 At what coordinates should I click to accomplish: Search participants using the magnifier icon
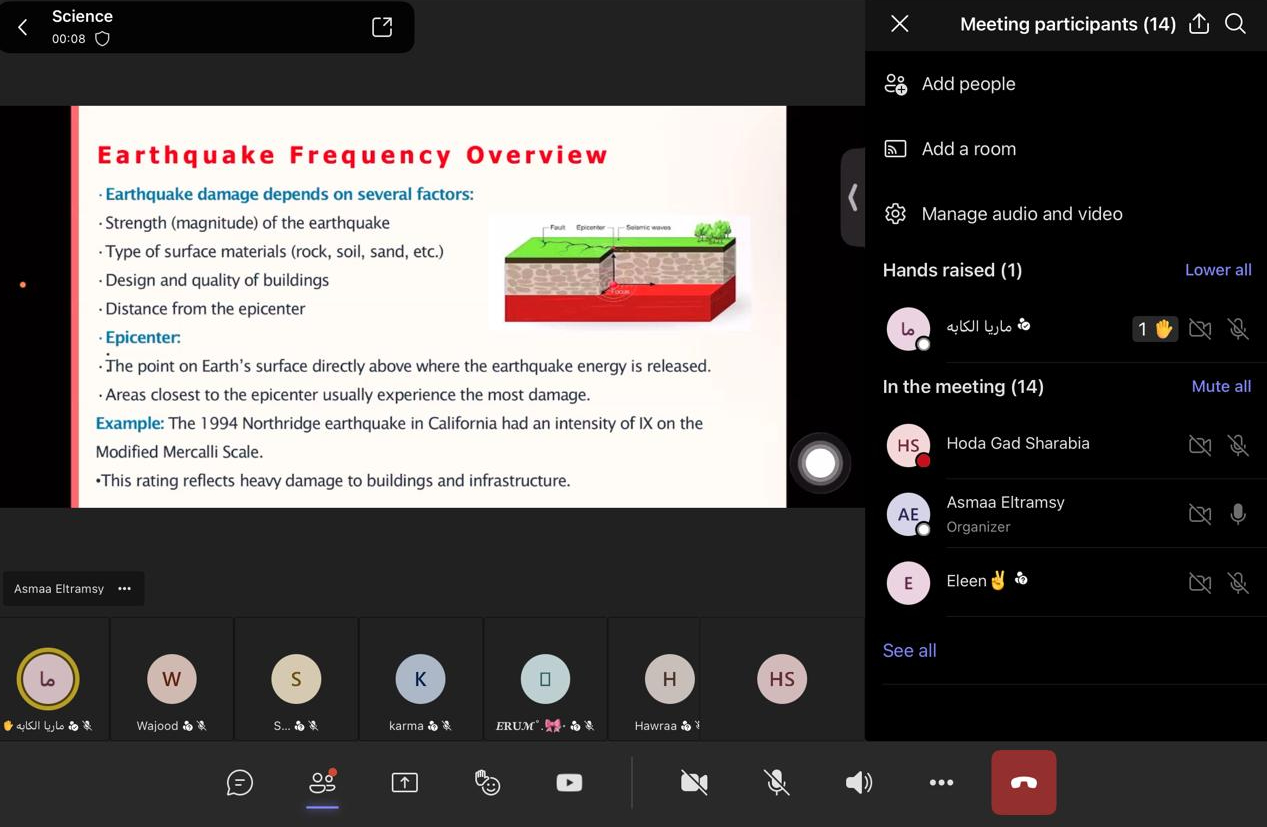[x=1235, y=24]
